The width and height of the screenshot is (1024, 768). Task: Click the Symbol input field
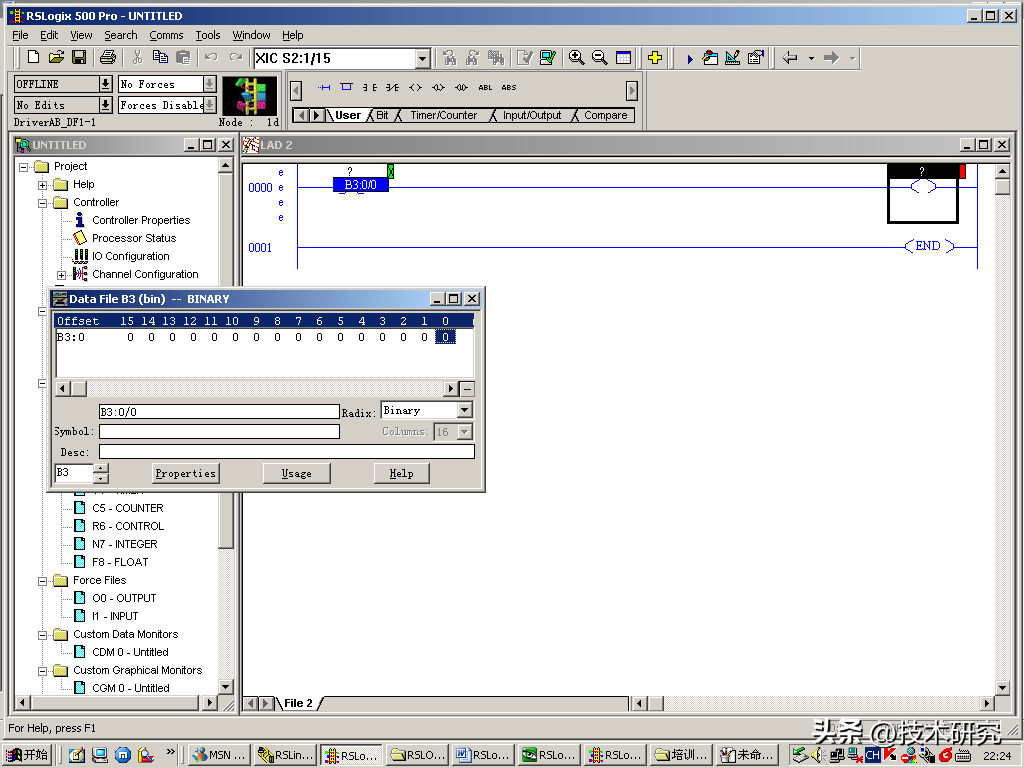(219, 432)
